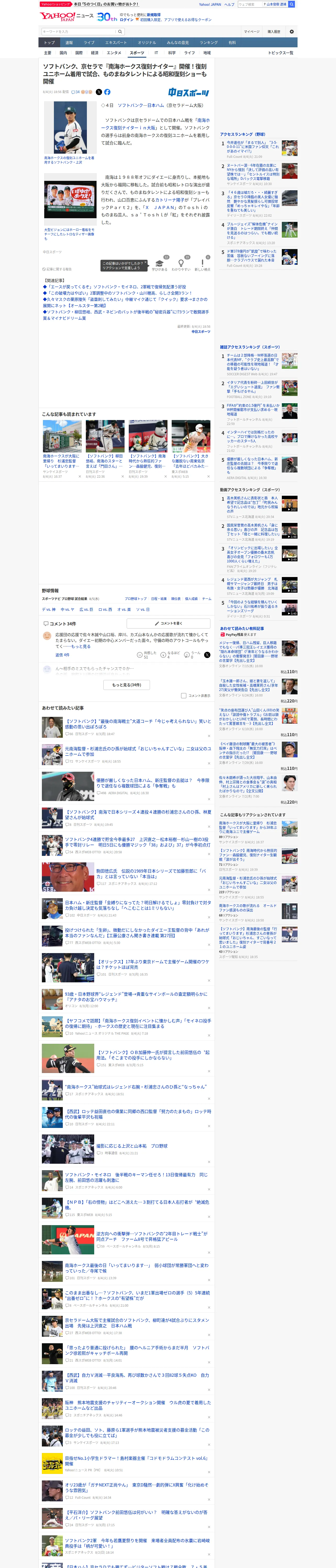Click the Yahoo! JAPAN logo
The height and width of the screenshot is (1568, 336).
click(57, 16)
